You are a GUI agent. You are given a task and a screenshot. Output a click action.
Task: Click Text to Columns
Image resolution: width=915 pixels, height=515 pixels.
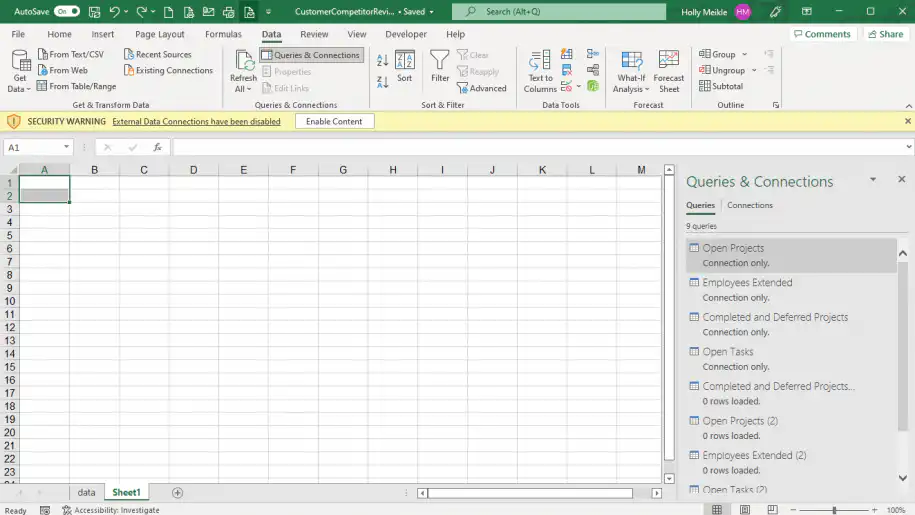(540, 72)
